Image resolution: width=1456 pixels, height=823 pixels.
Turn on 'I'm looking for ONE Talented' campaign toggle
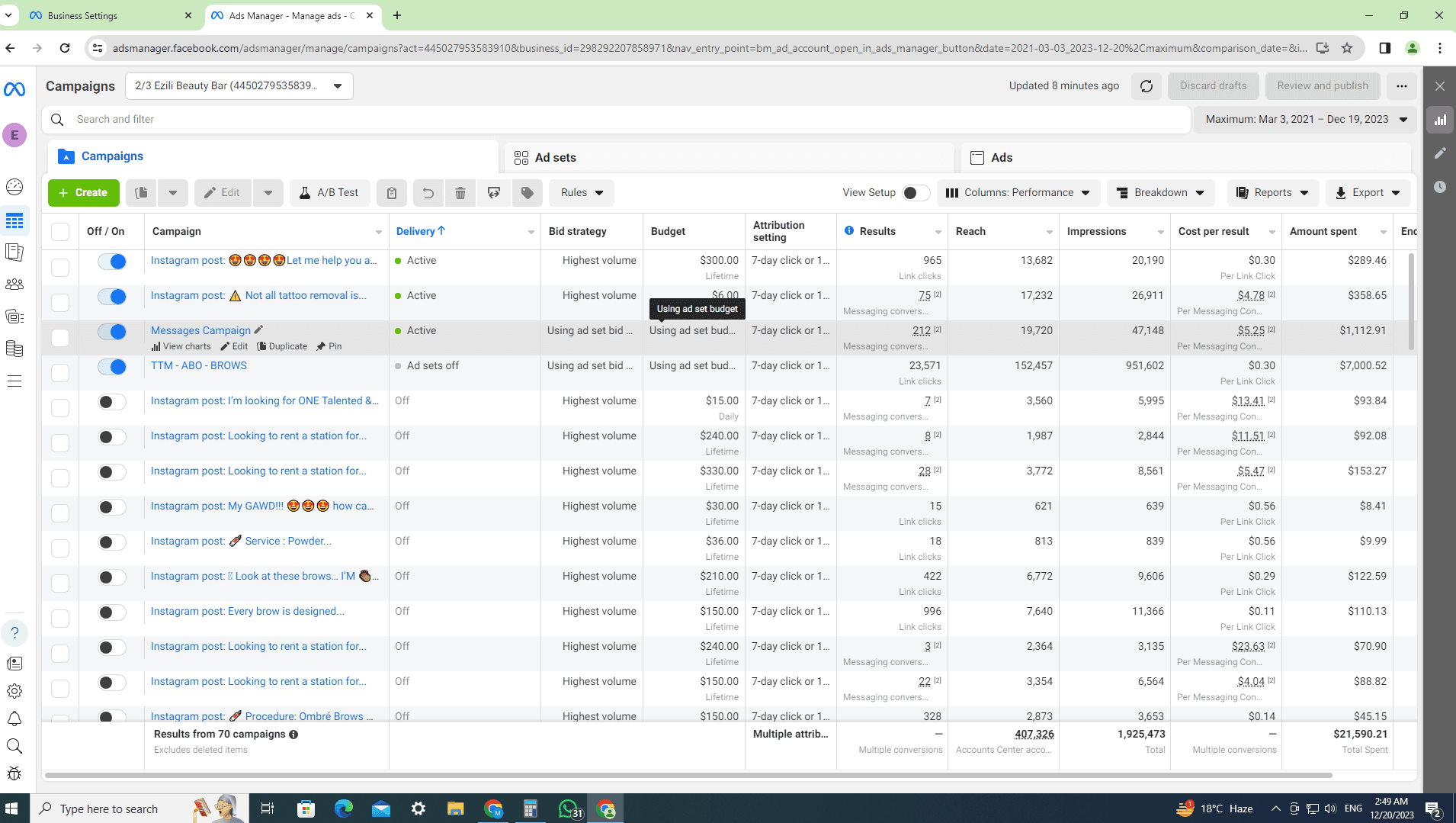click(112, 402)
